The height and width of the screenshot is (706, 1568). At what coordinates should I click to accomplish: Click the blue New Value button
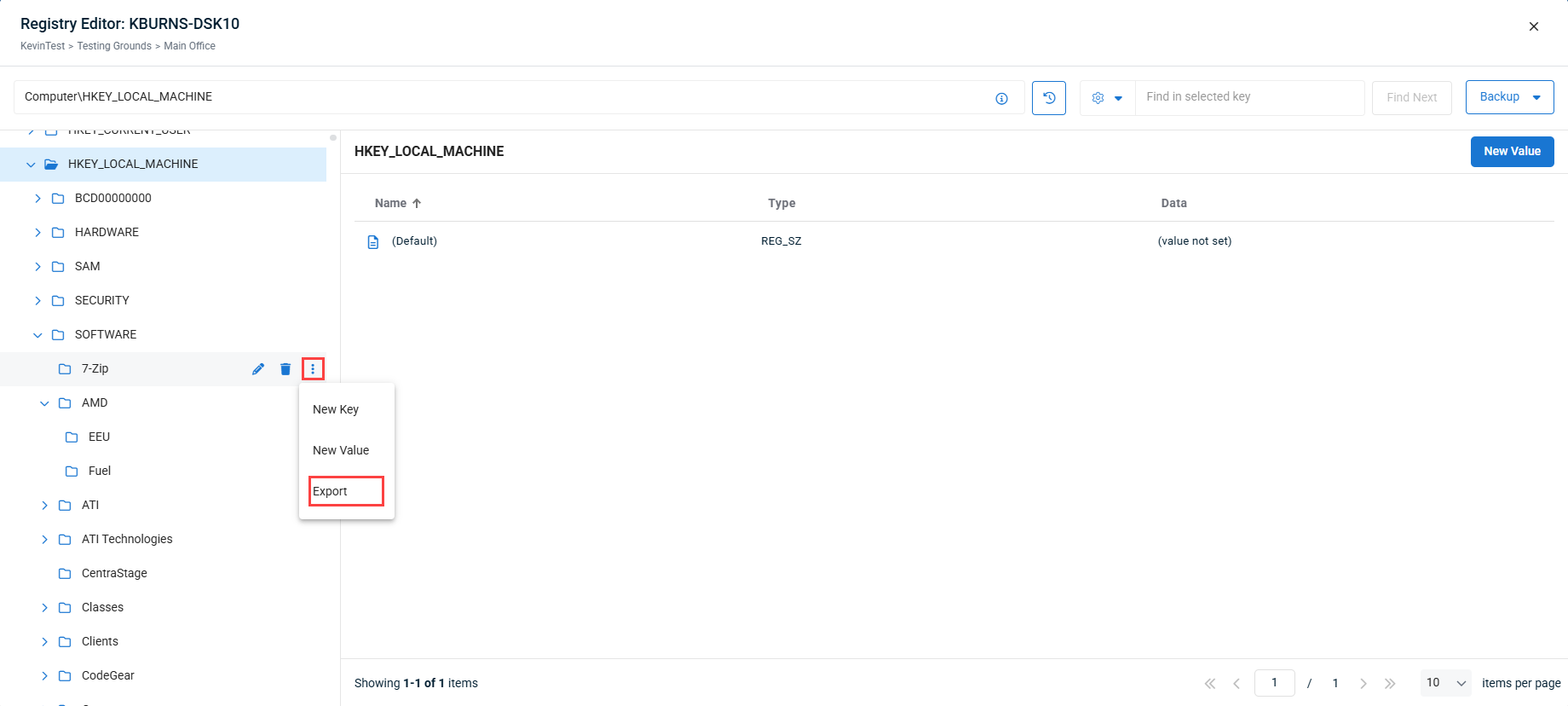pos(1512,152)
